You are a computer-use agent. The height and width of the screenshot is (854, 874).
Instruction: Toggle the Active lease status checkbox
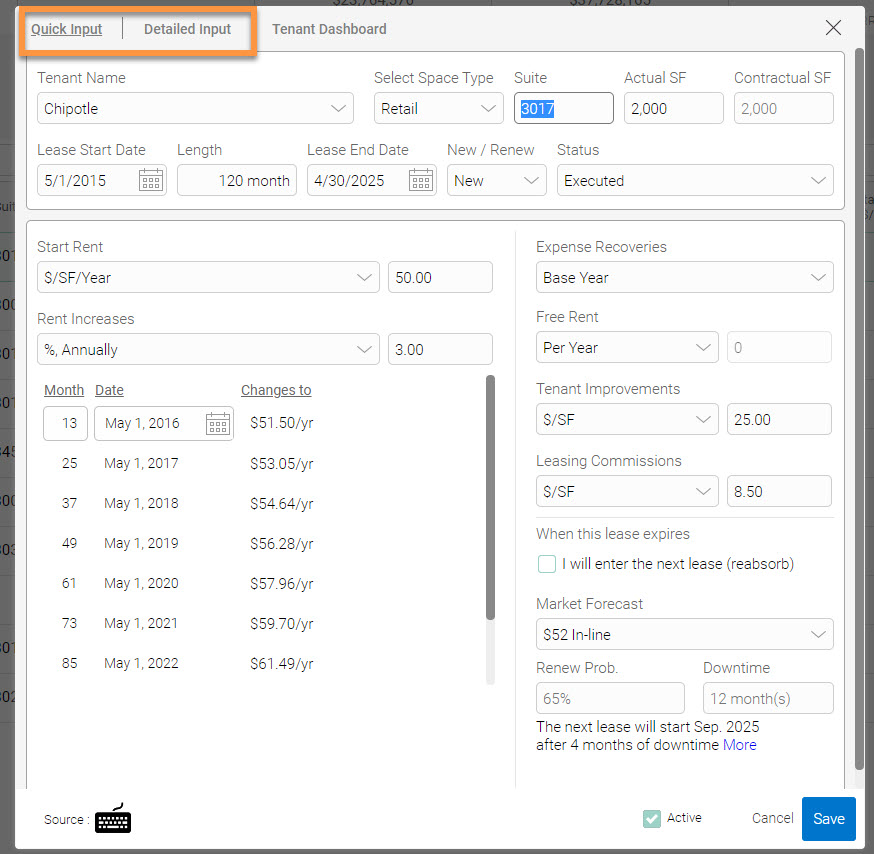click(653, 817)
